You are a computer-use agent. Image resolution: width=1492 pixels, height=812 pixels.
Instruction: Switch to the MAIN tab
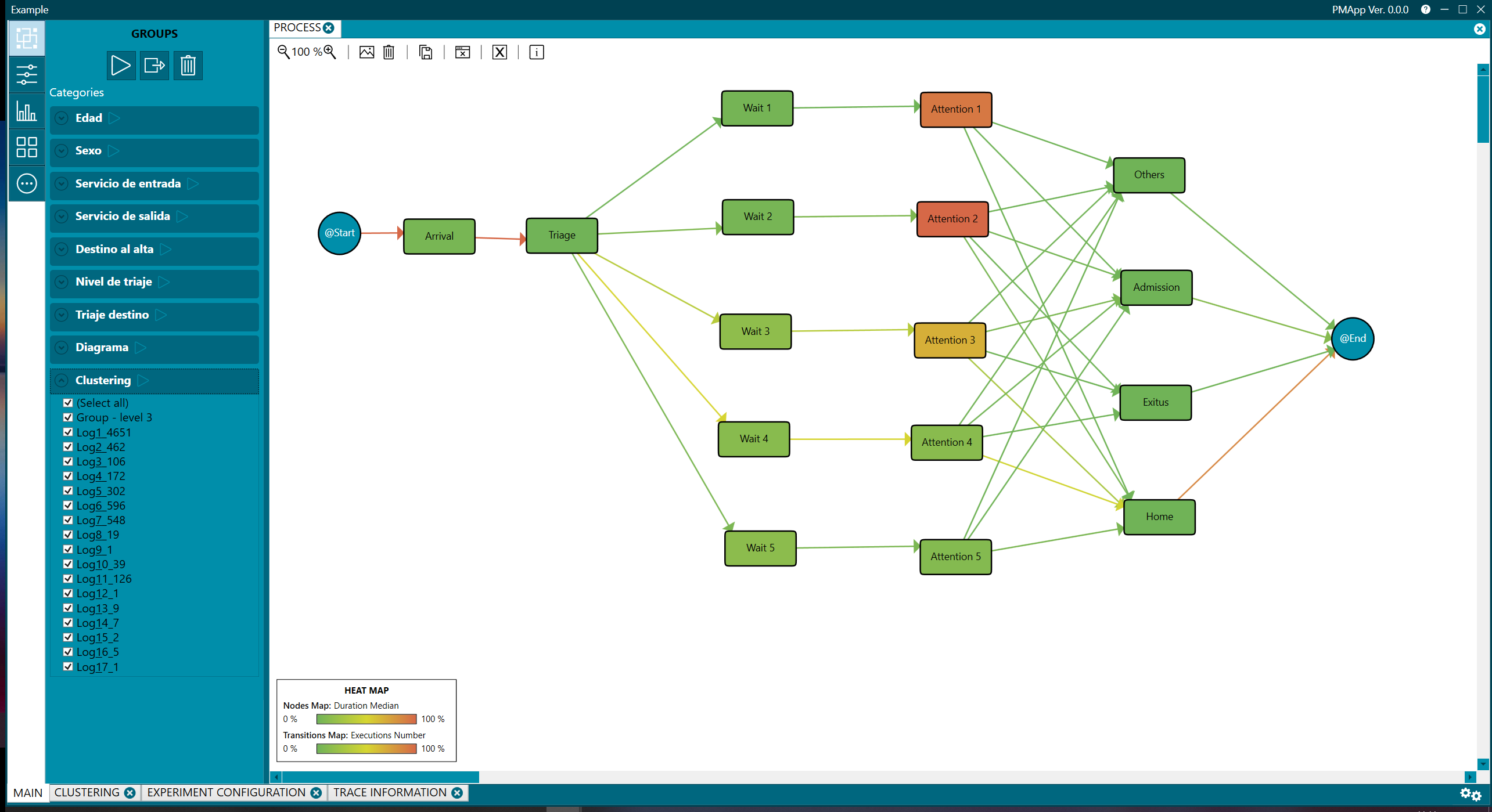coord(28,793)
